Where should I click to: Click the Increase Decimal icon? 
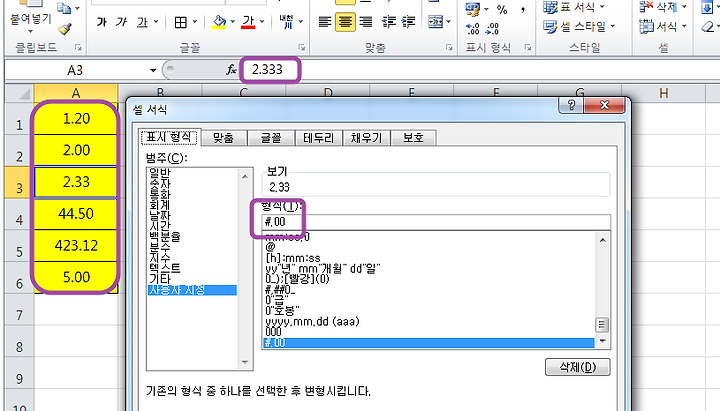(x=472, y=29)
